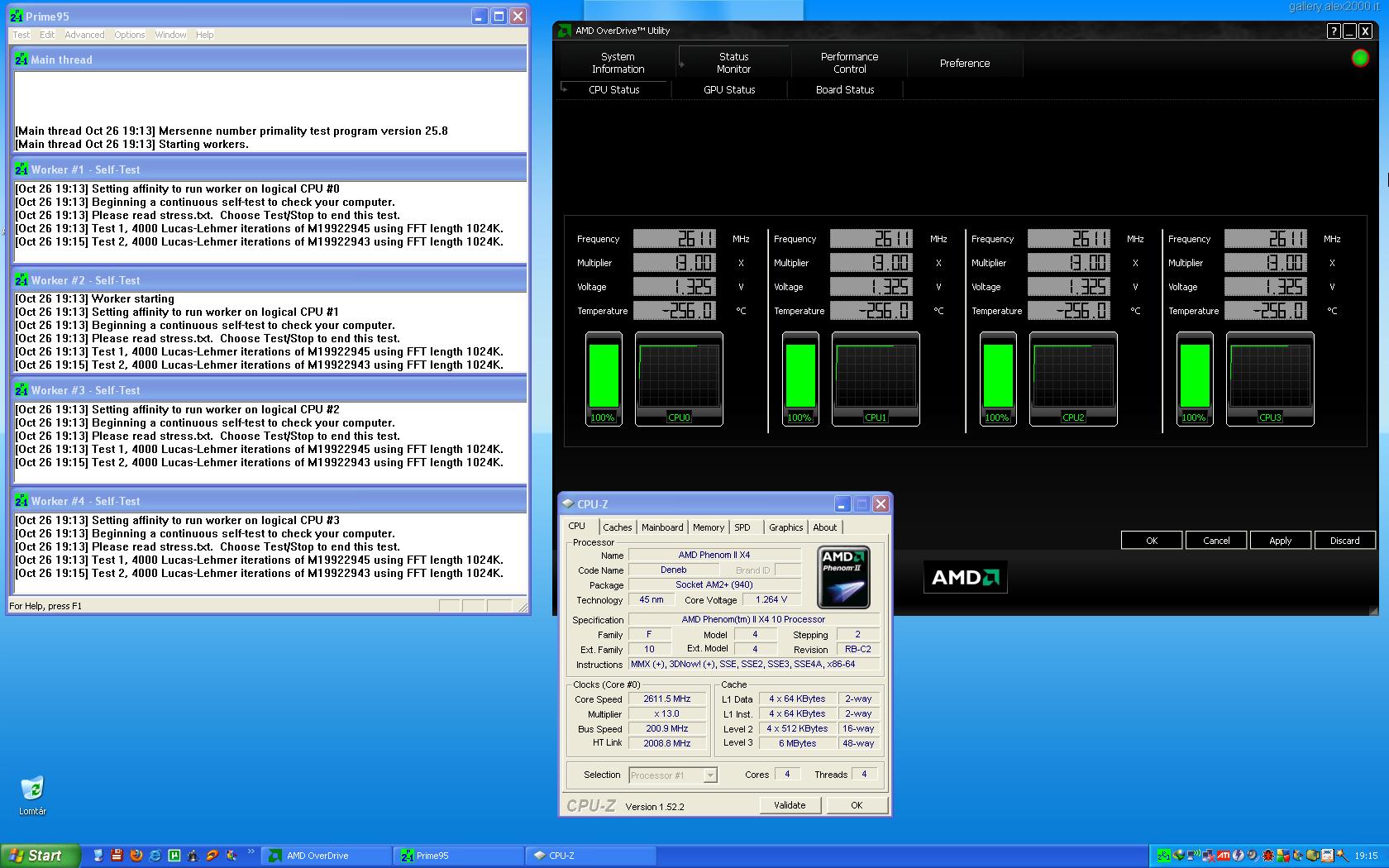Click the Worker #2 Self-Test window icon
Image resolution: width=1389 pixels, height=868 pixels.
coord(21,280)
